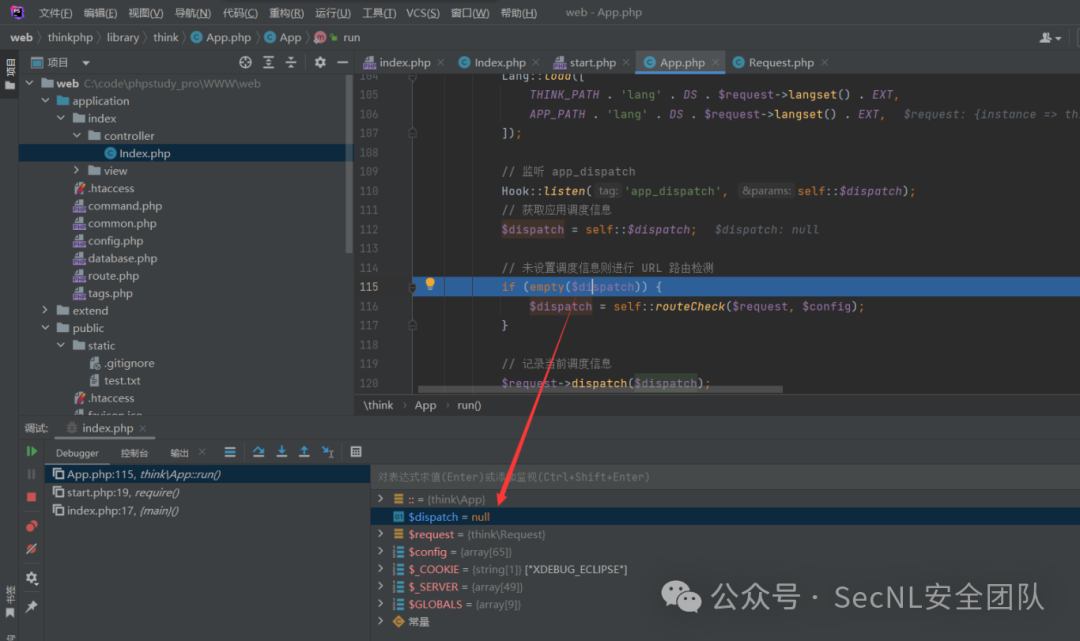Hide the project panel with minus icon
The height and width of the screenshot is (641, 1080).
[x=342, y=63]
